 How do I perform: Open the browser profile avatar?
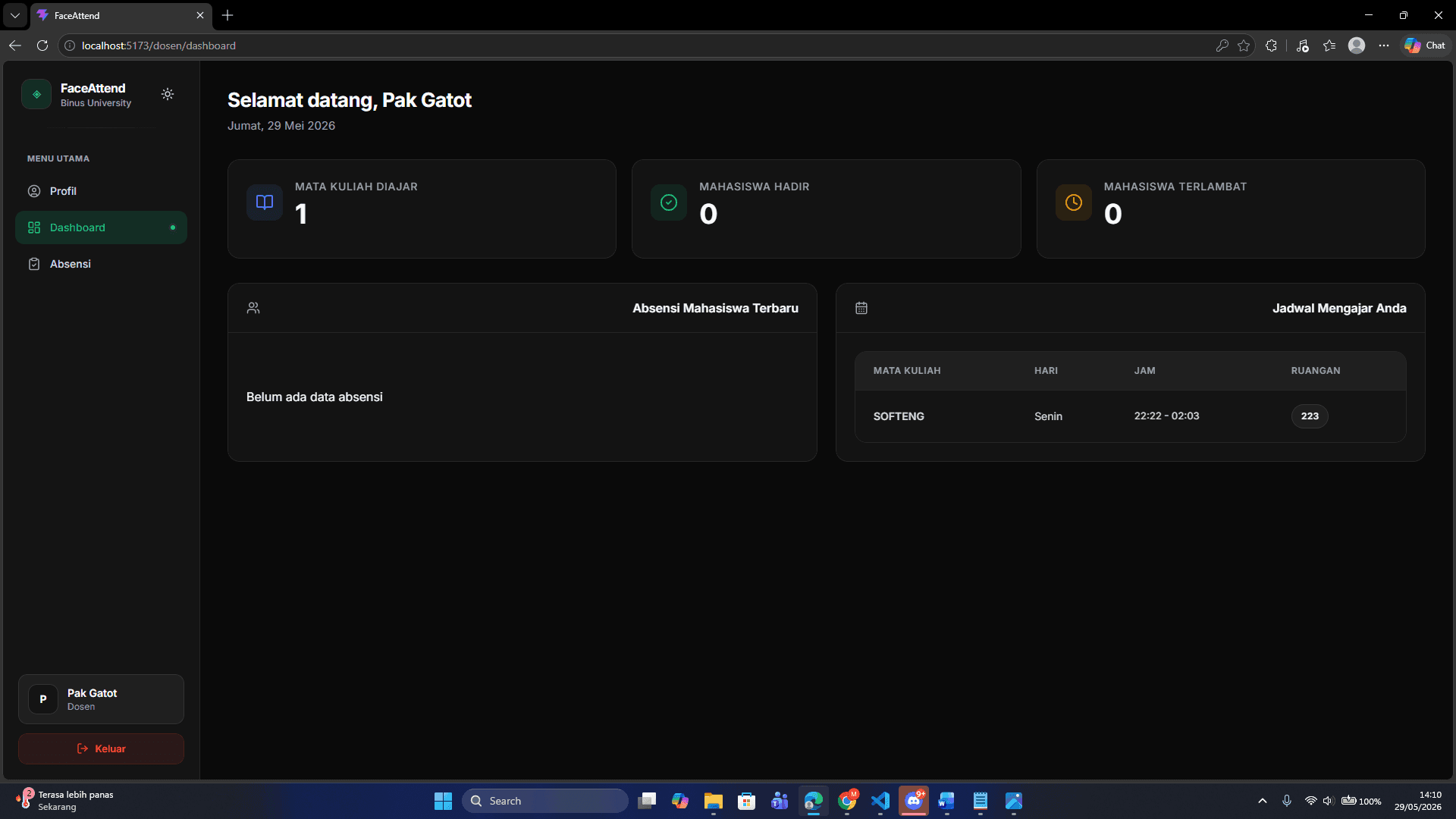pos(1357,45)
